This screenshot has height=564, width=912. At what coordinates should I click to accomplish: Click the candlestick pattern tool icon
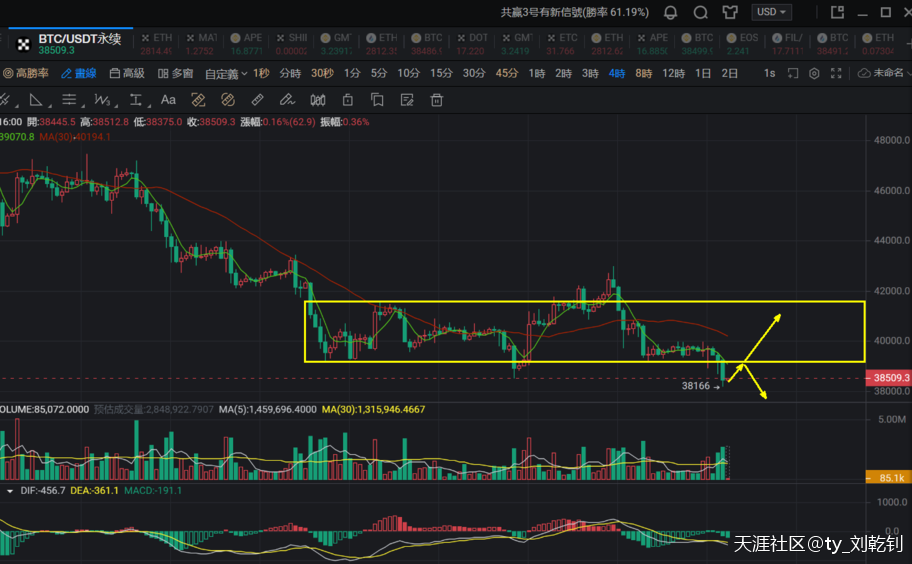click(318, 99)
